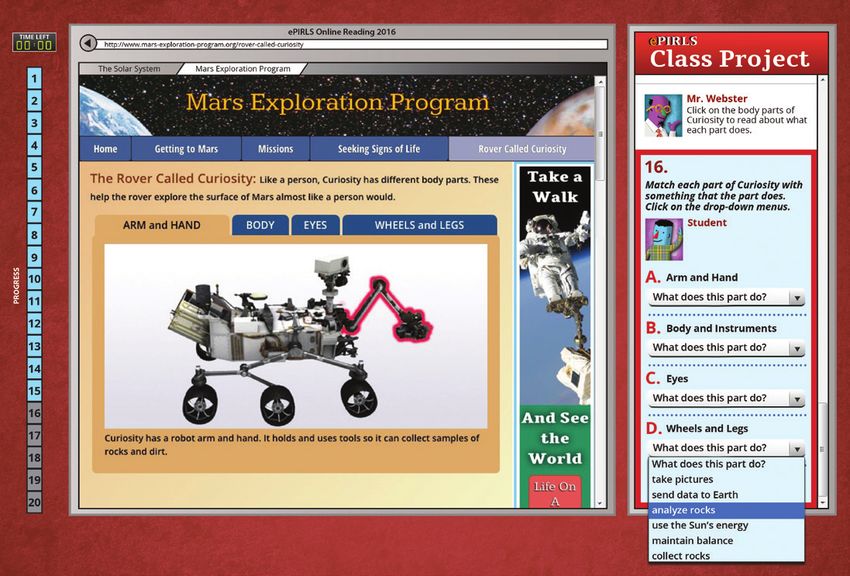Screen dimensions: 850x576
Task: Select the BODY tab
Action: click(260, 225)
